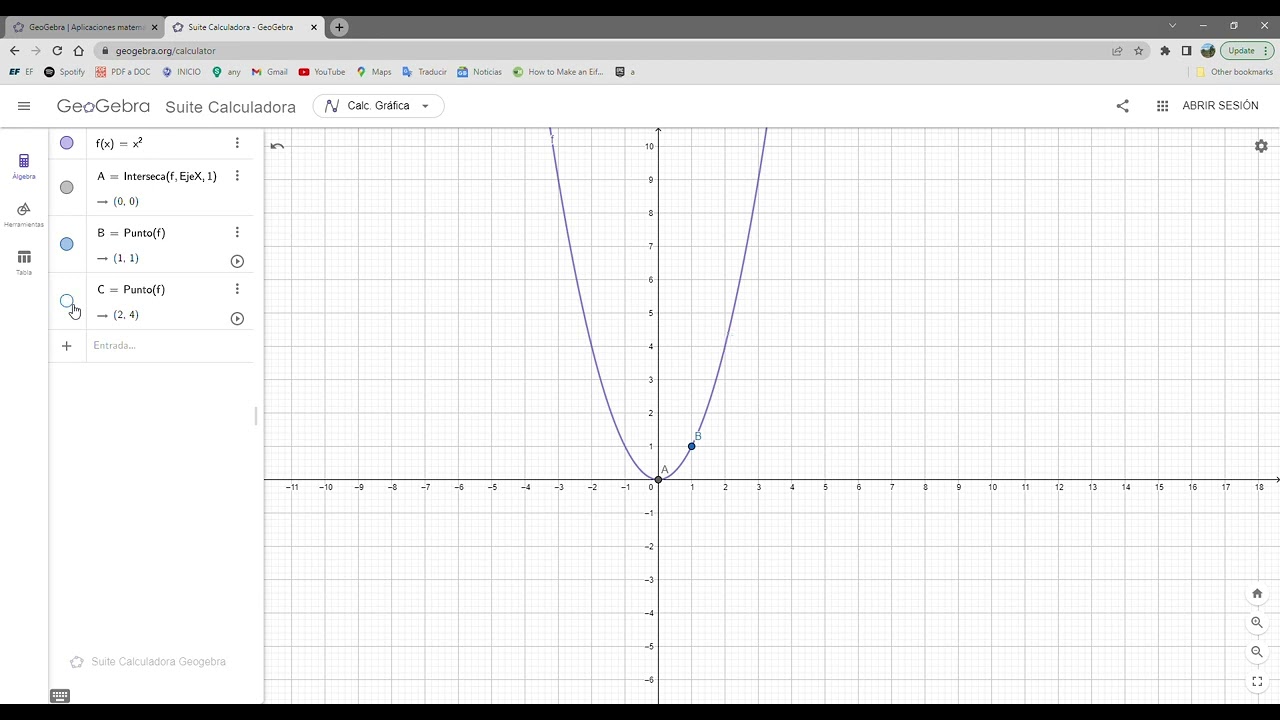Open the Maps bookmark
The width and height of the screenshot is (1280, 720).
click(x=374, y=72)
